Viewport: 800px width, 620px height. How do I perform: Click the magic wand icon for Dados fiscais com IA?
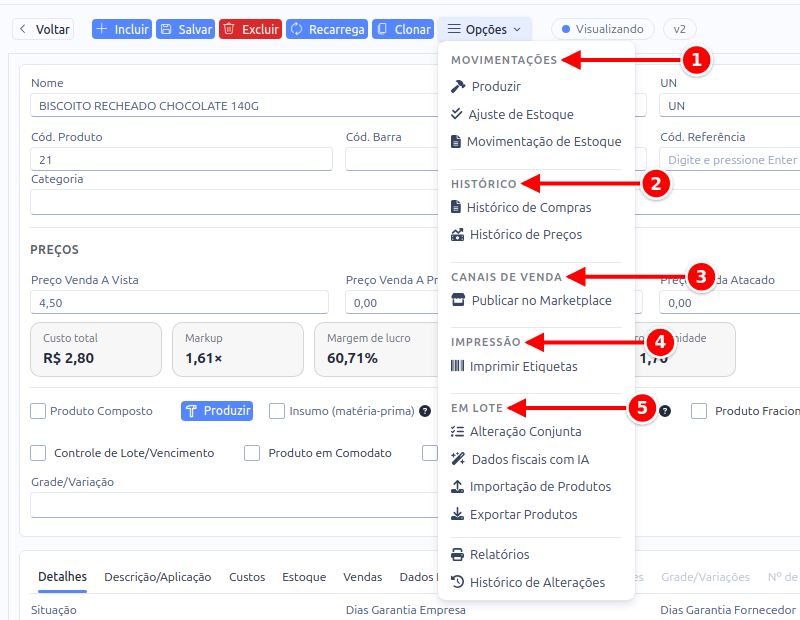(x=458, y=459)
